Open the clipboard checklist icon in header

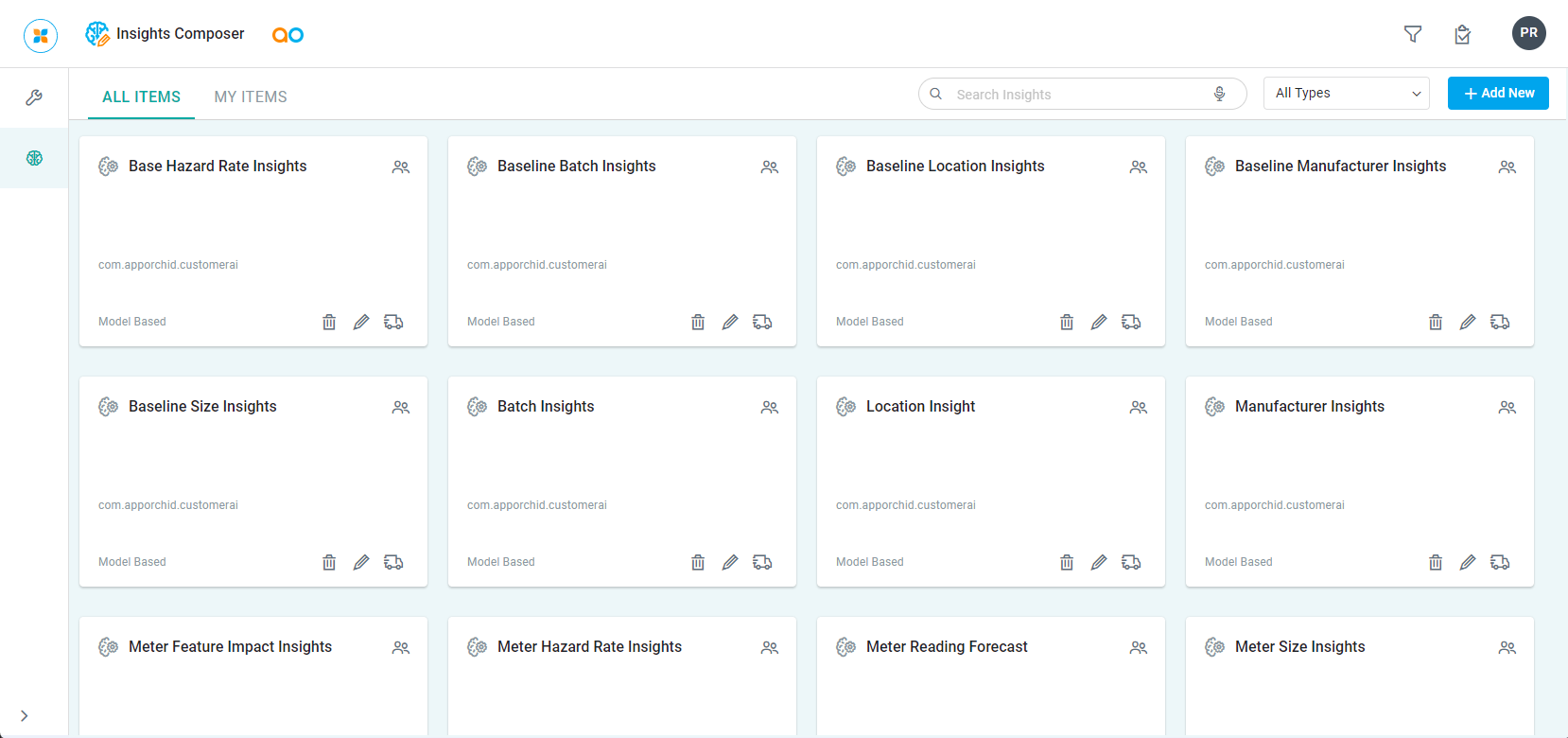[1462, 35]
